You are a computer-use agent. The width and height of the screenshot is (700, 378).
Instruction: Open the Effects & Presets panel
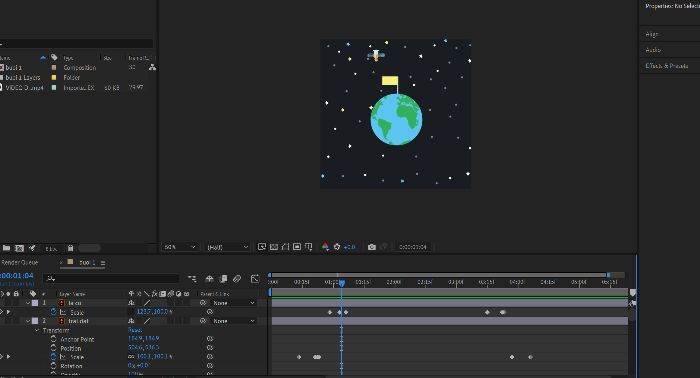(x=666, y=66)
